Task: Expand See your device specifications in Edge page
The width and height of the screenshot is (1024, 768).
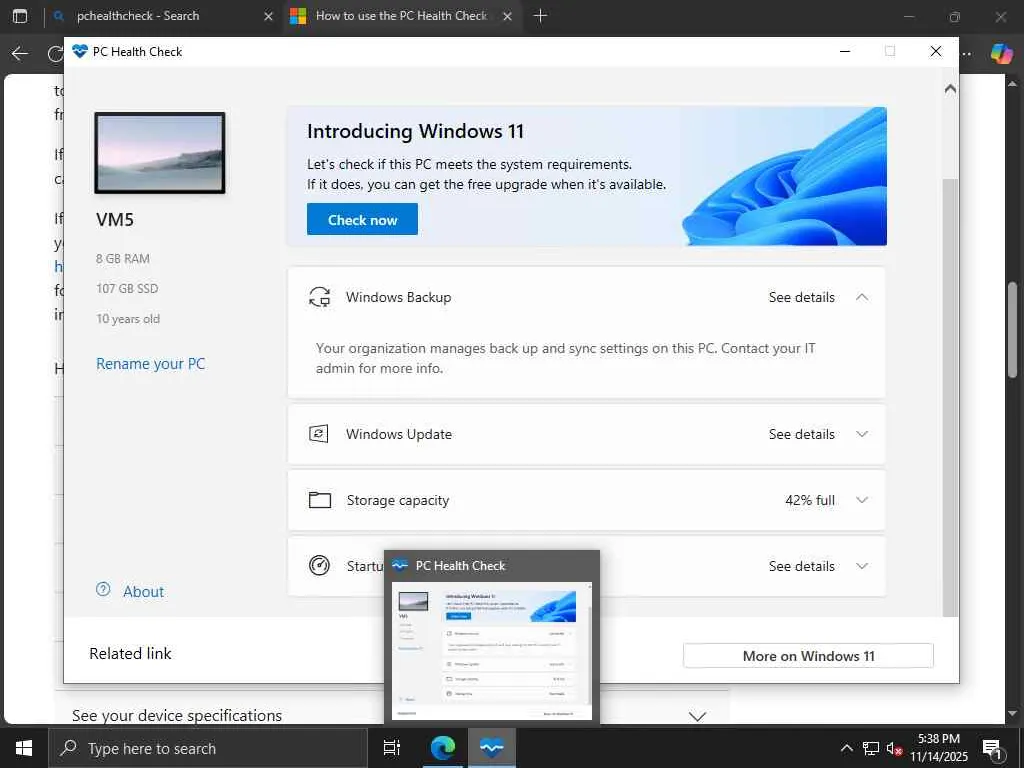Action: tap(697, 716)
